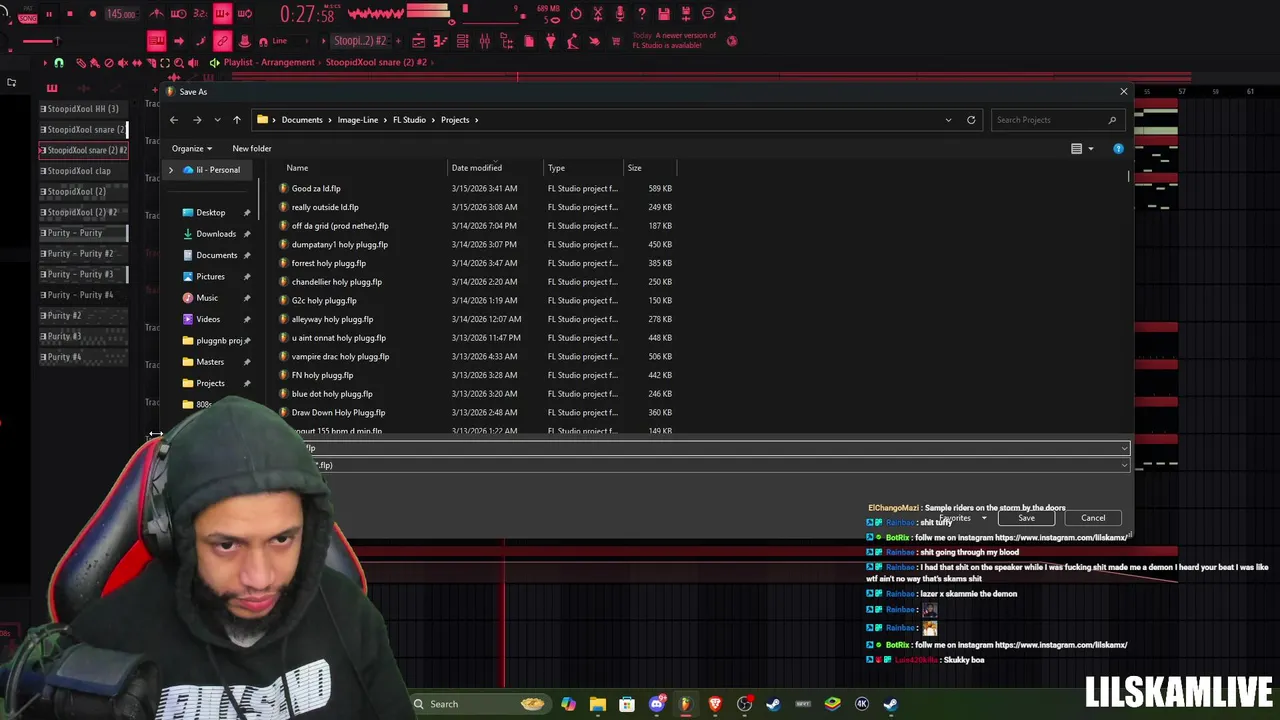Toggle the highlighted link chain icon

click(x=222, y=41)
